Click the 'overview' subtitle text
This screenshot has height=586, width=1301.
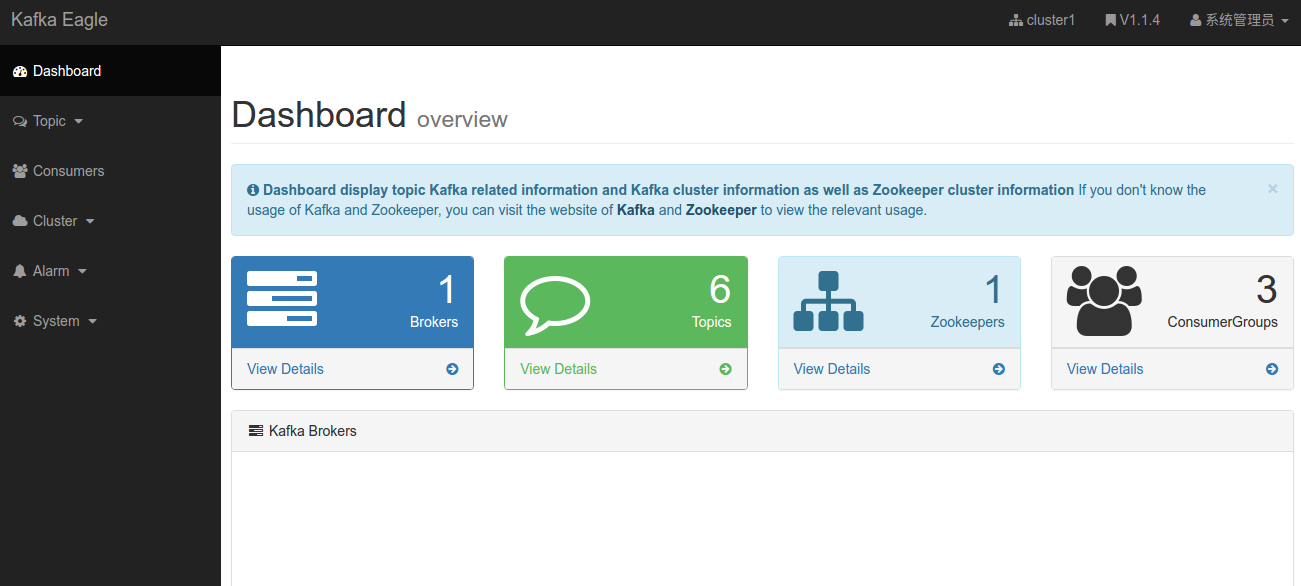[x=462, y=120]
